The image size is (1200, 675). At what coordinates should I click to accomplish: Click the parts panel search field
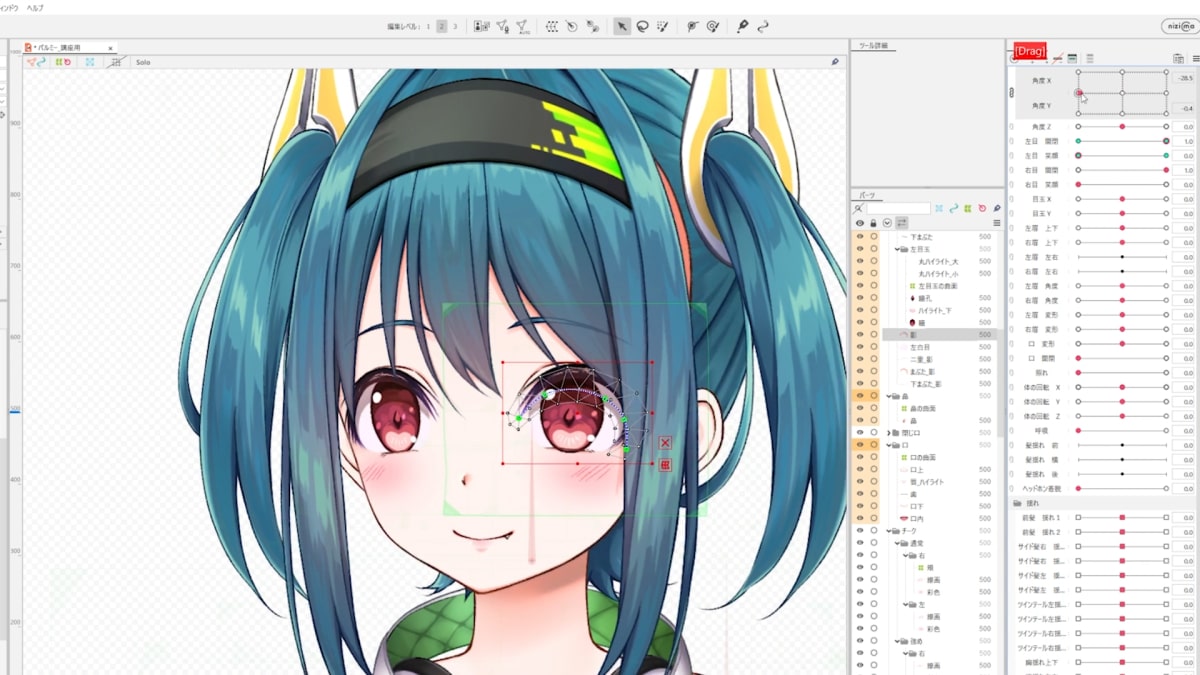898,208
